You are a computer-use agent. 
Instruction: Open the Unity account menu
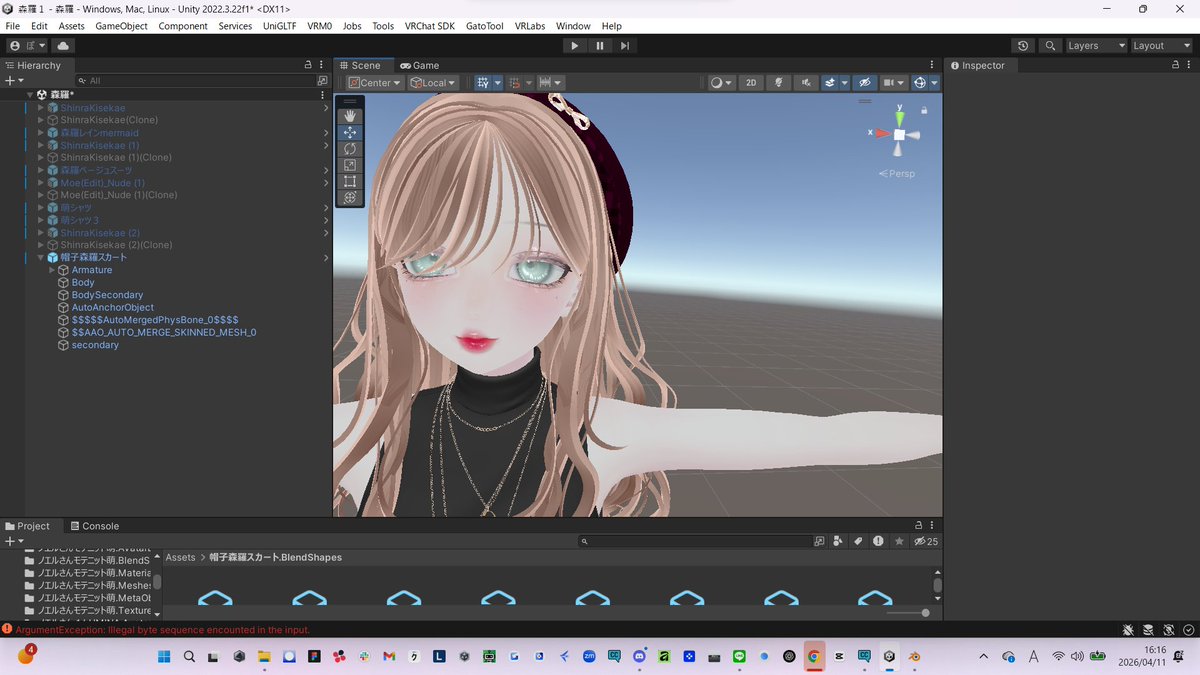pos(27,45)
